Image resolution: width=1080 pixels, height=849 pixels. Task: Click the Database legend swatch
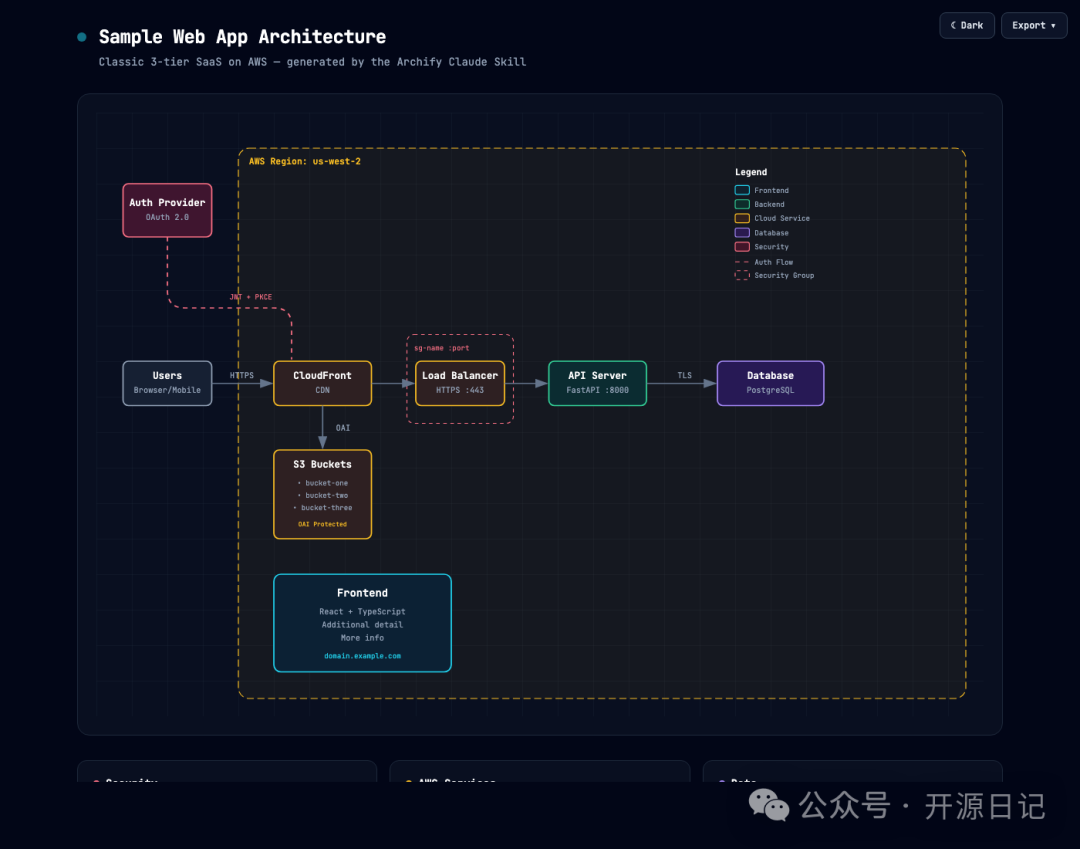(x=742, y=233)
